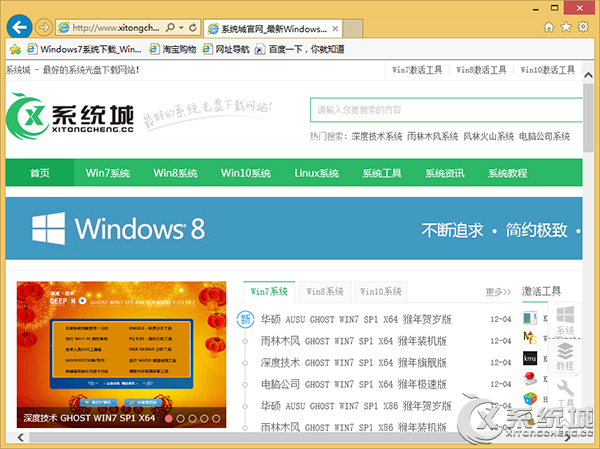
Task: Click the vertical scrollbar thumb
Action: (589, 118)
